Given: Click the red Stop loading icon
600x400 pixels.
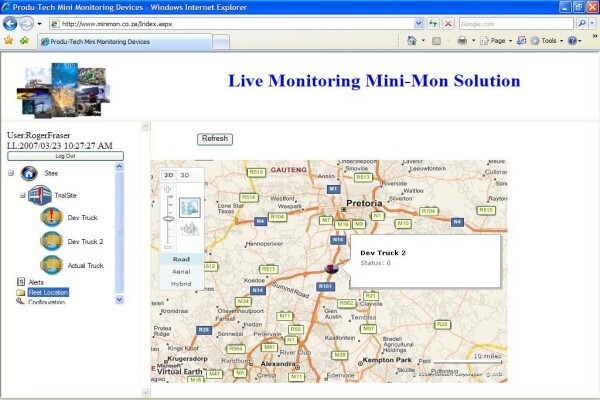Looking at the screenshot, I should pos(448,24).
